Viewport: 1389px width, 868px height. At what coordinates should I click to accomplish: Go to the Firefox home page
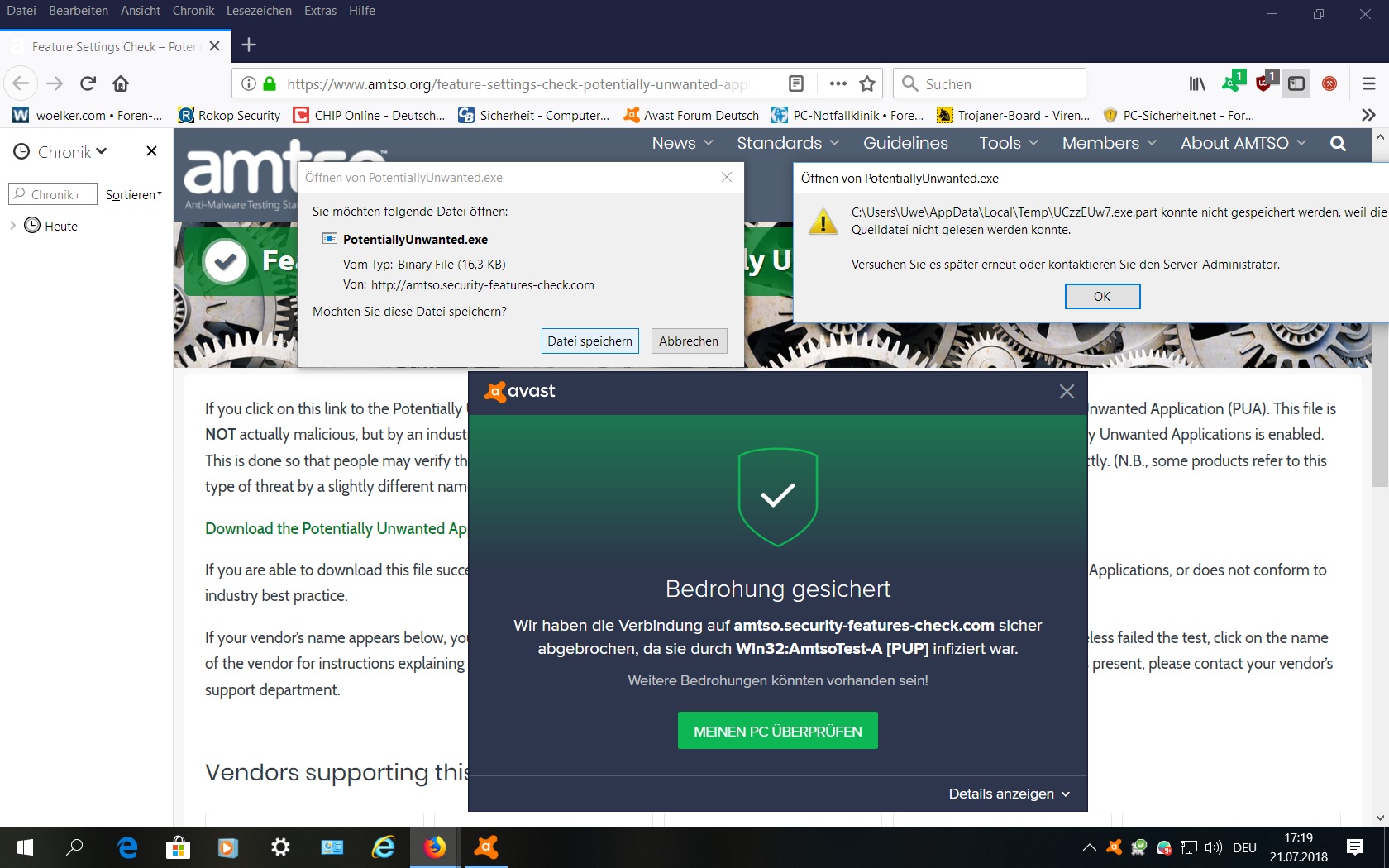click(x=121, y=83)
